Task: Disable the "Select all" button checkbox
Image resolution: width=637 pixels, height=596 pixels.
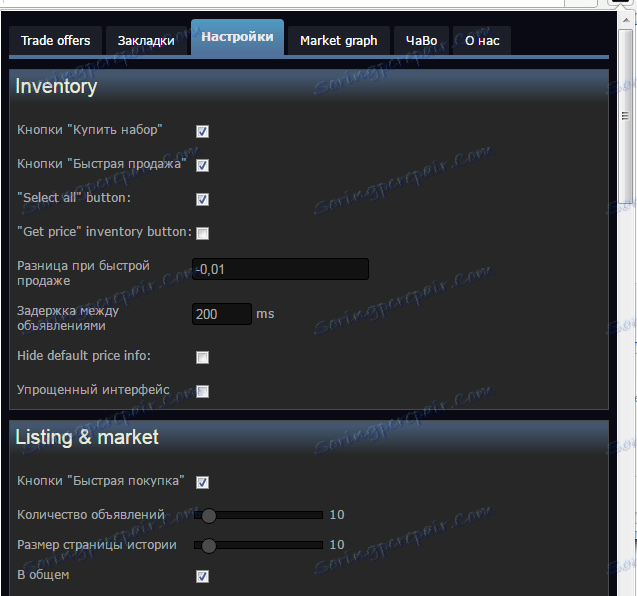Action: (x=202, y=199)
